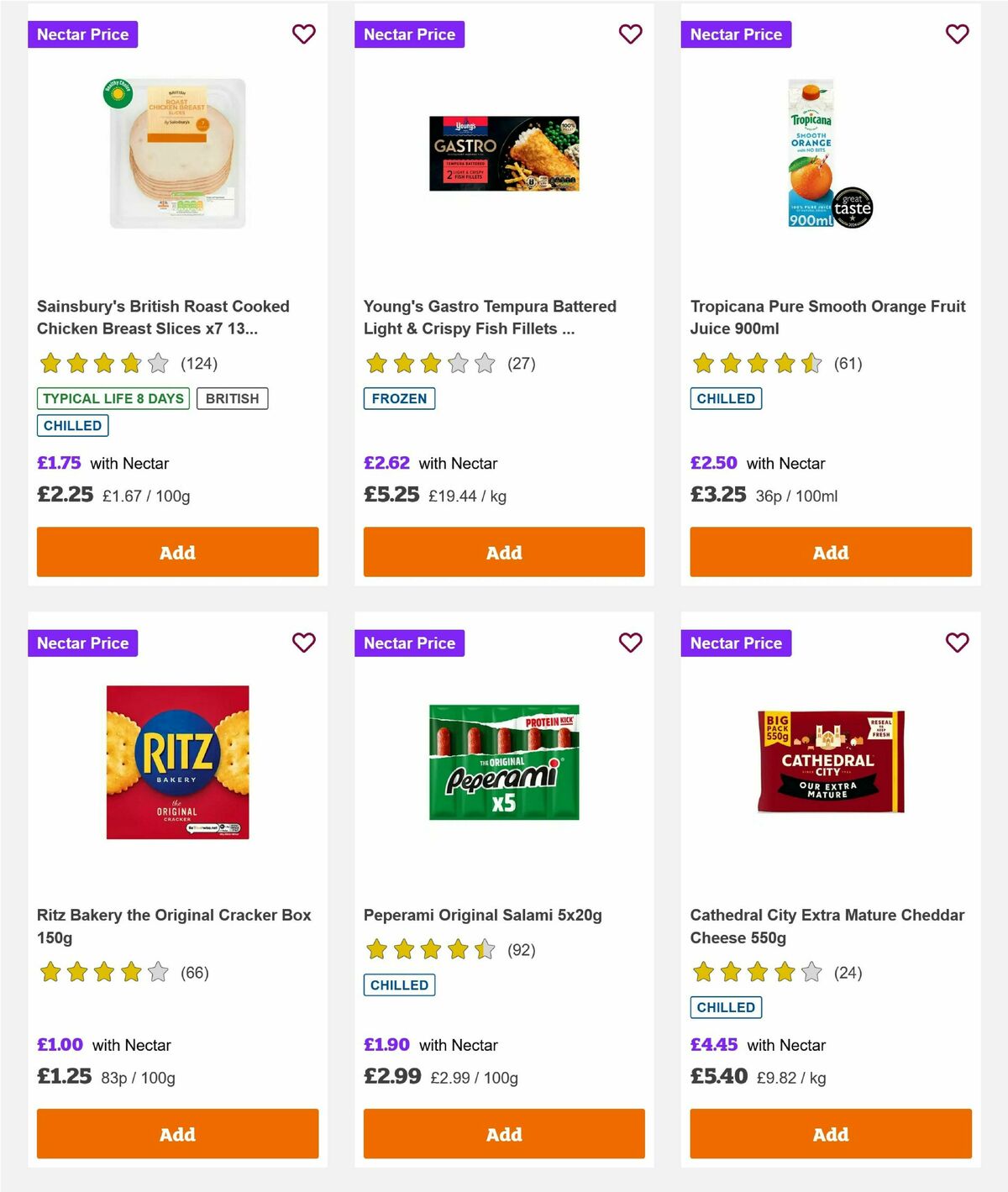Image resolution: width=1008 pixels, height=1192 pixels.
Task: Click the heart icon on Young's fish fillets
Action: tap(630, 34)
